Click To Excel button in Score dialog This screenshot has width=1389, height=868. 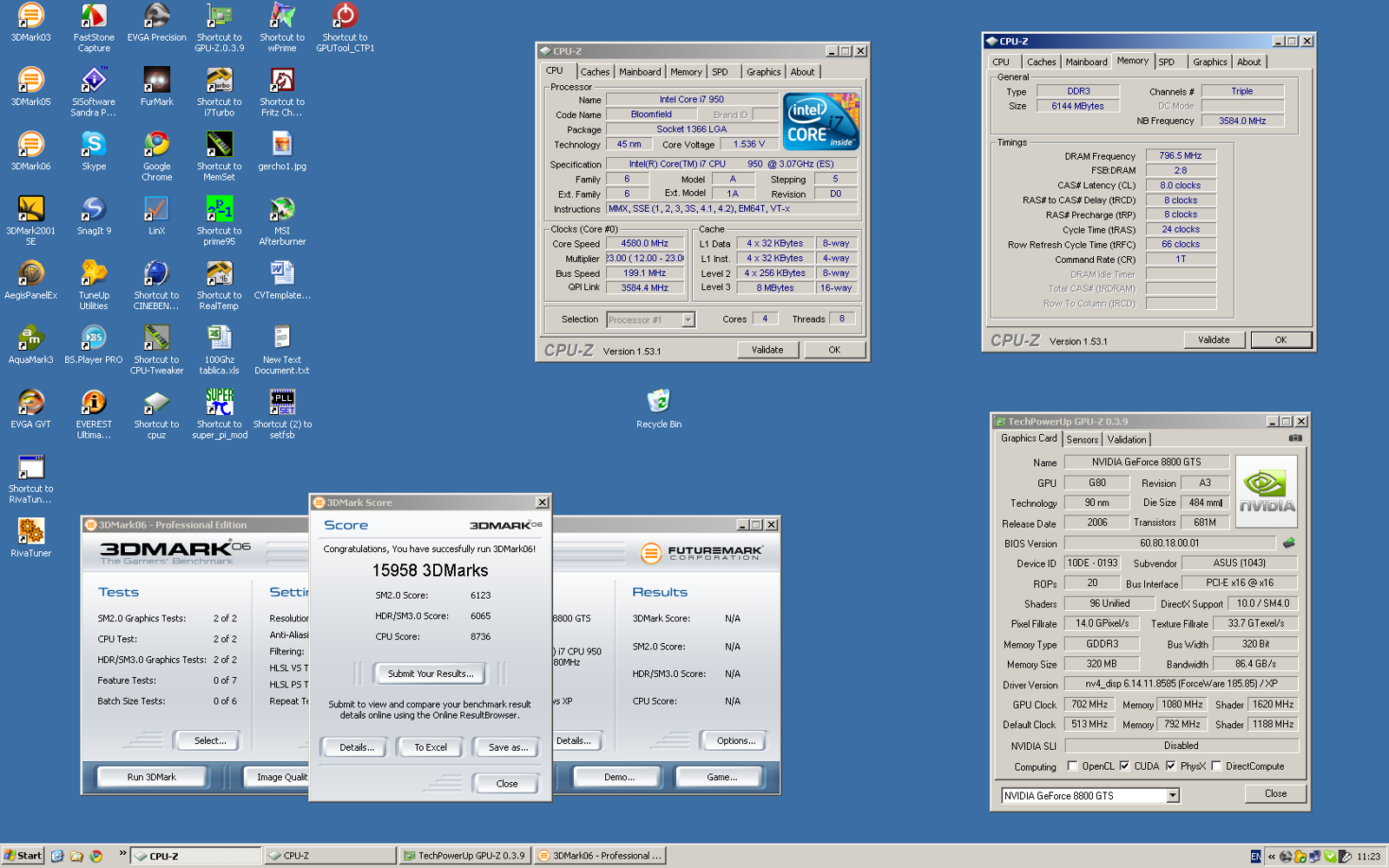pyautogui.click(x=431, y=747)
